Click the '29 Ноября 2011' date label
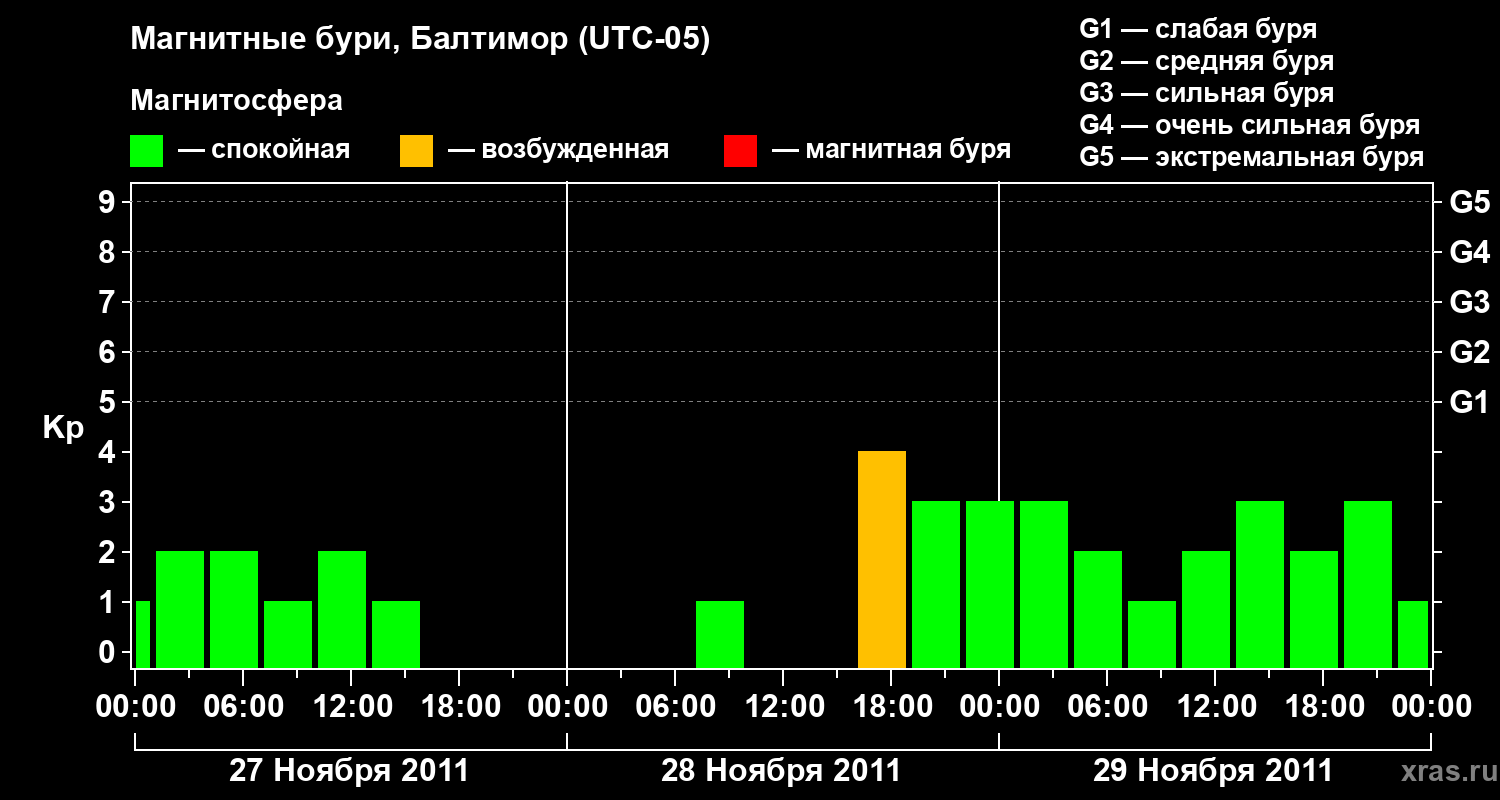This screenshot has width=1500, height=800. point(1213,770)
